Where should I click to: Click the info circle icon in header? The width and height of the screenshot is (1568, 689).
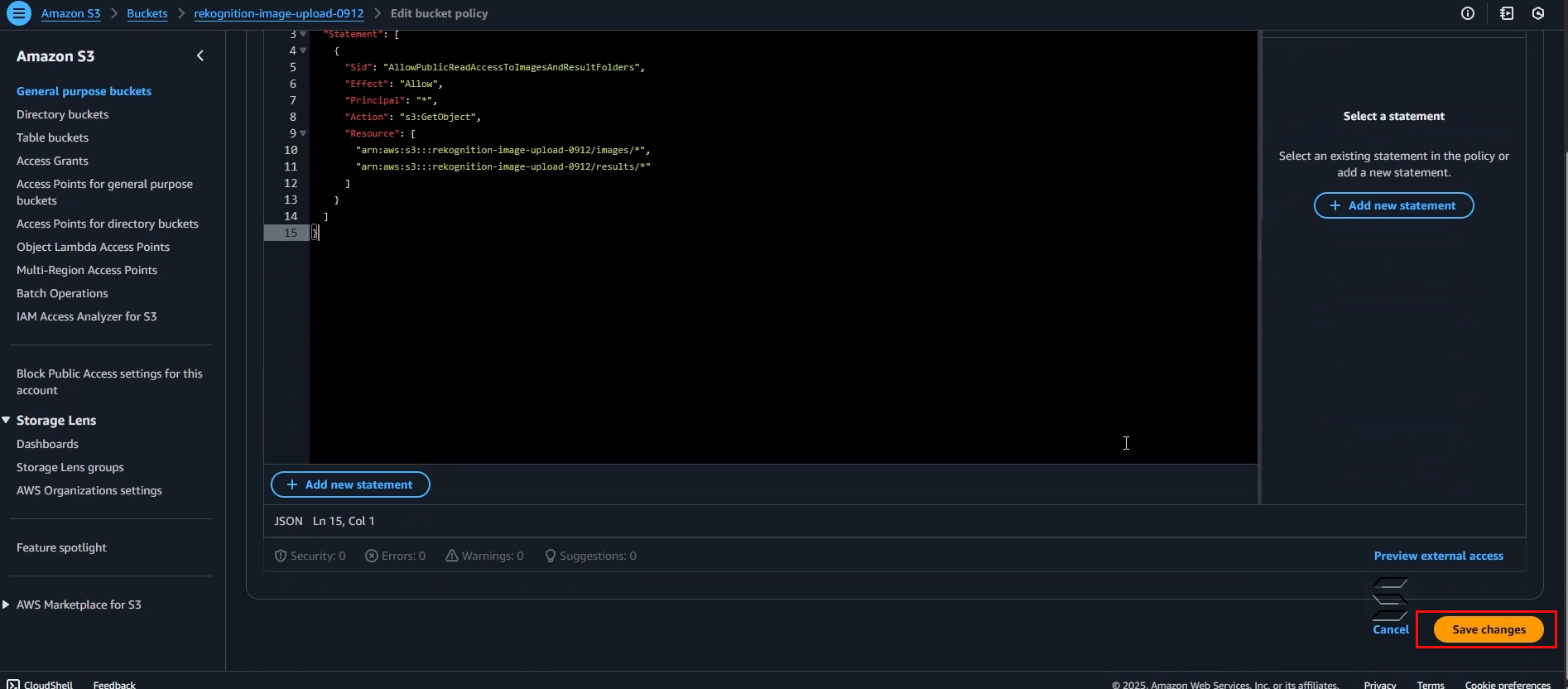(1468, 13)
